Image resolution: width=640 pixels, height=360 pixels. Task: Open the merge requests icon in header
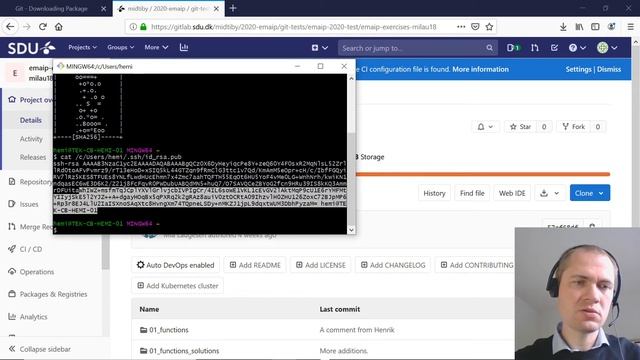[535, 48]
